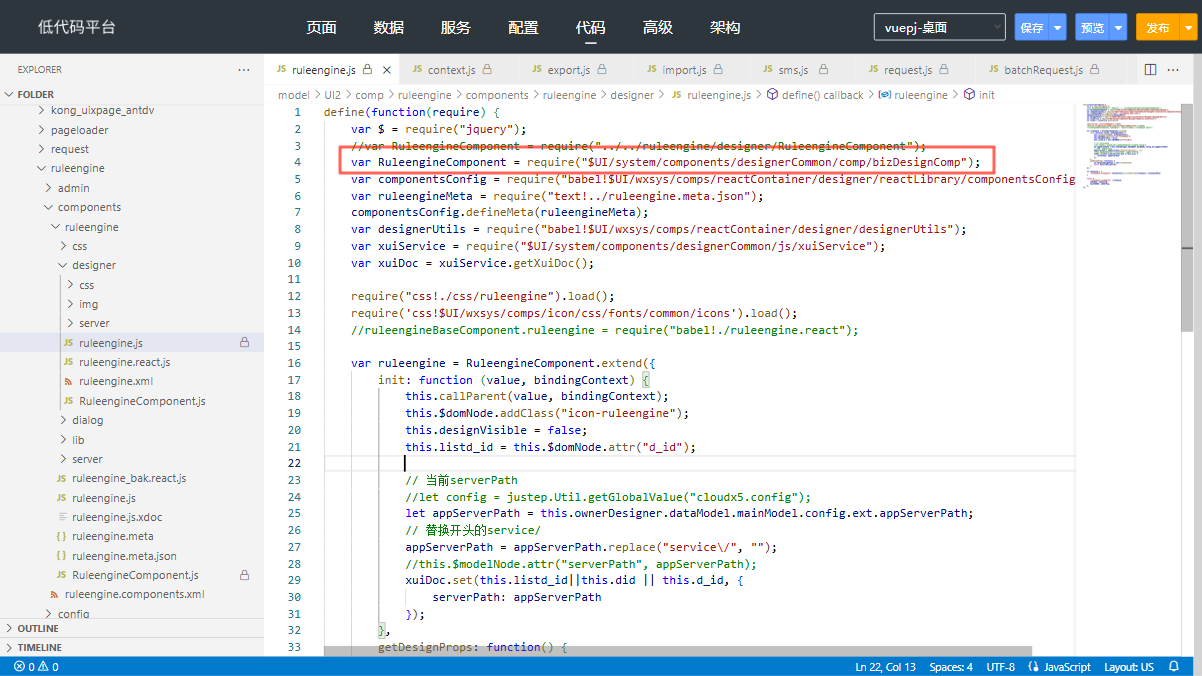Open ruleengine.react.js in the explorer
This screenshot has width=1202, height=676.
[x=132, y=362]
